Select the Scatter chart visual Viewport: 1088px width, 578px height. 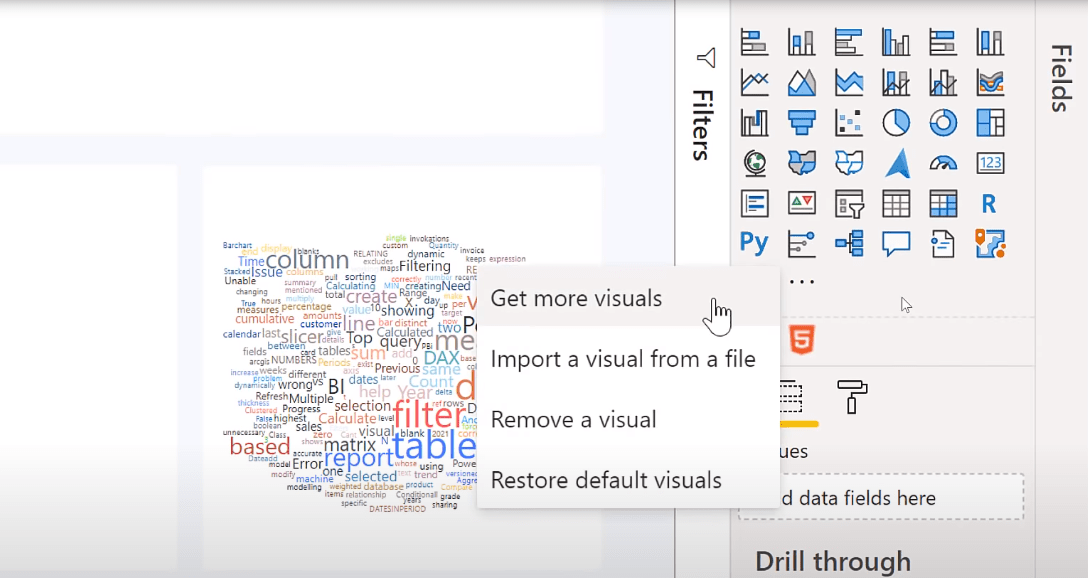point(849,123)
